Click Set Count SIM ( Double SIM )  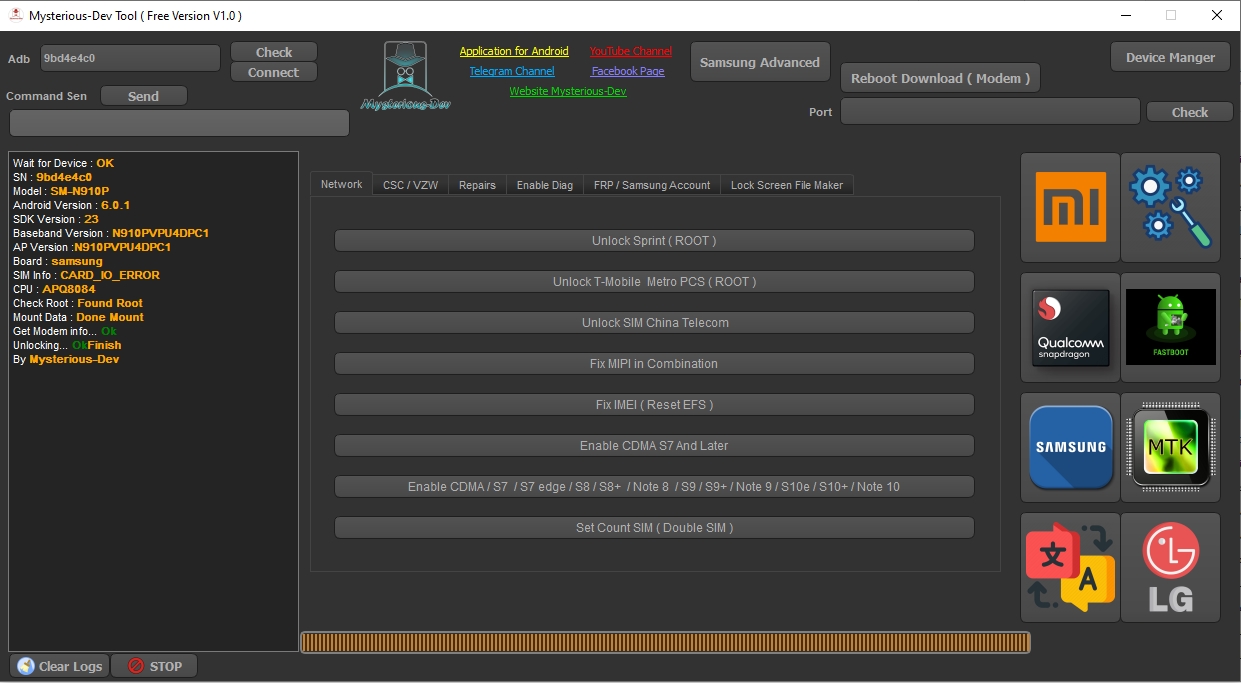(654, 528)
